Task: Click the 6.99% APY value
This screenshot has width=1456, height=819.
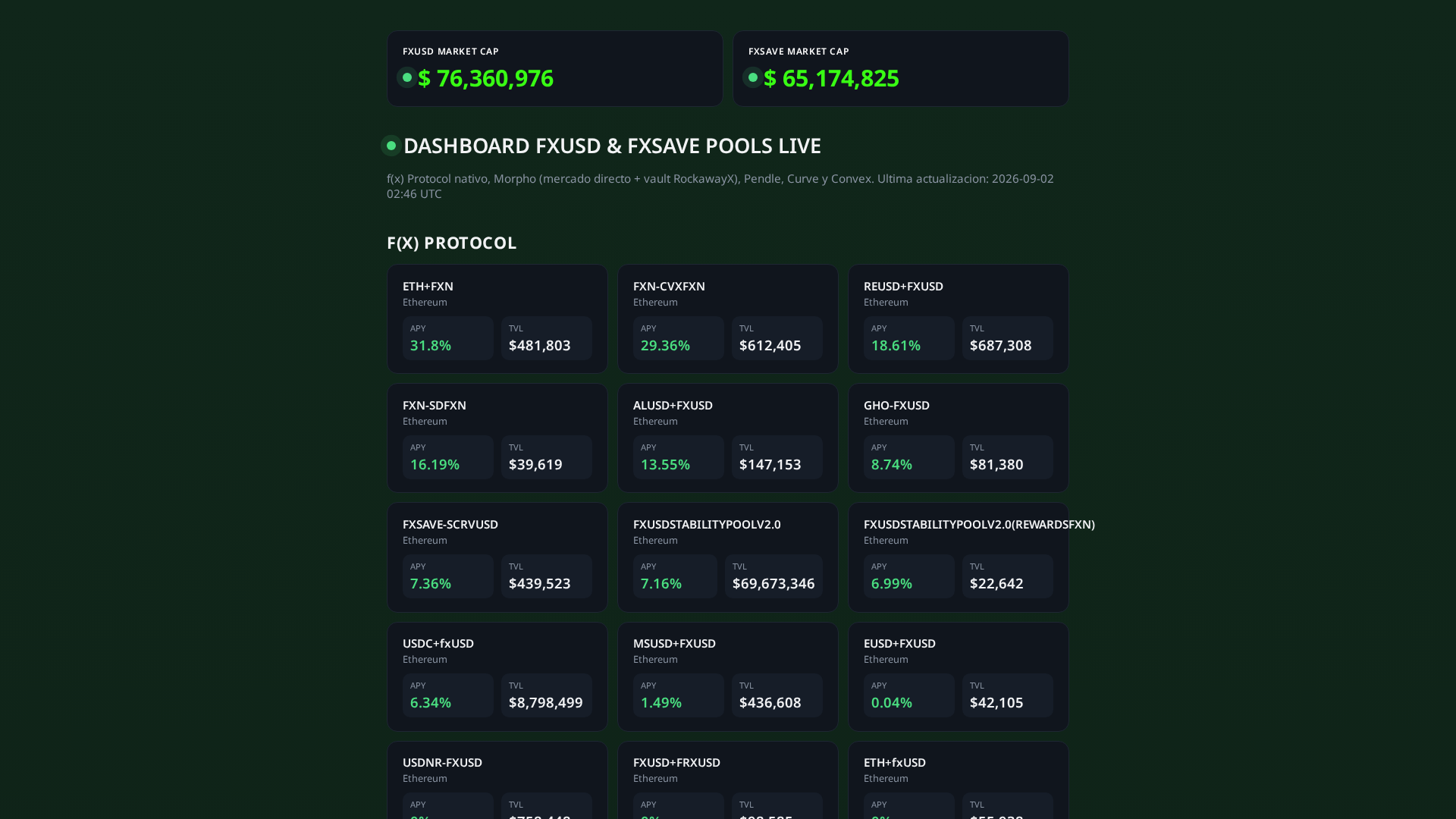Action: tap(892, 583)
